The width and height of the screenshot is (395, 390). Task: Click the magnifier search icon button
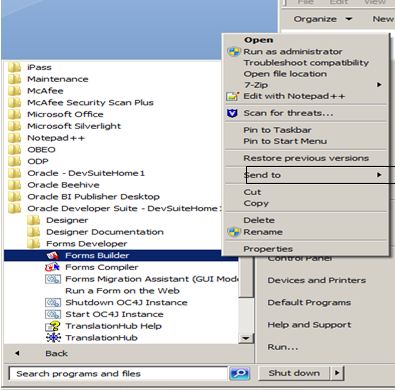[239, 373]
